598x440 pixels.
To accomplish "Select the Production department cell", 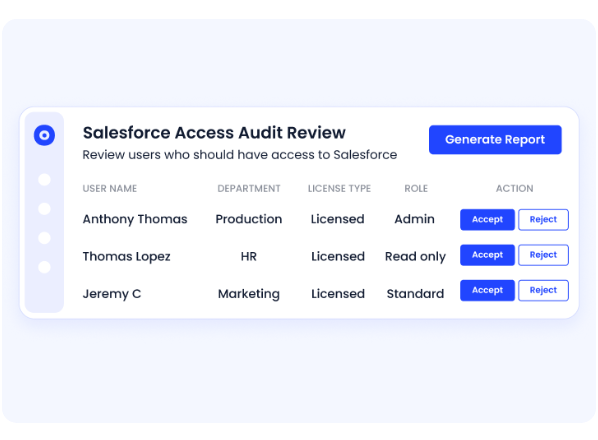I will coord(249,219).
